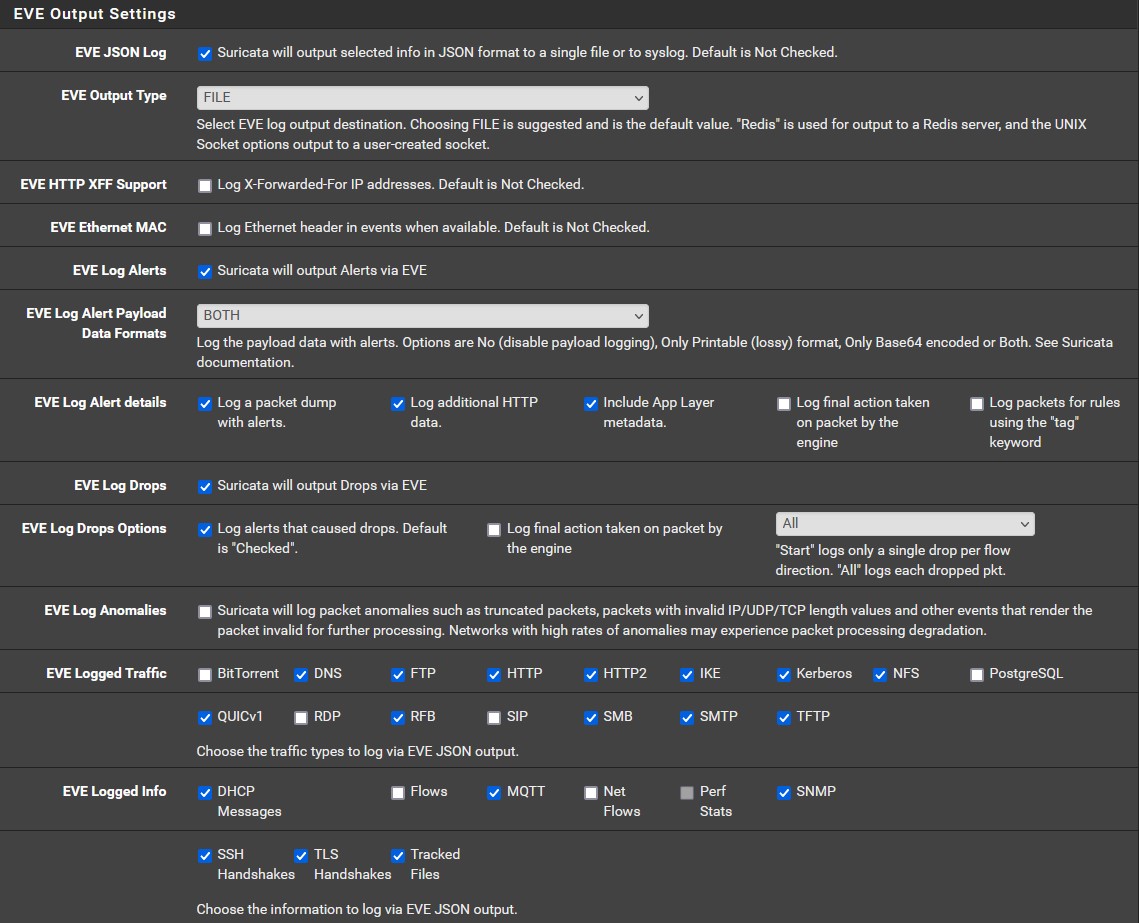Enable PostgreSQL traffic logging
Image resolution: width=1139 pixels, height=923 pixels.
point(976,675)
